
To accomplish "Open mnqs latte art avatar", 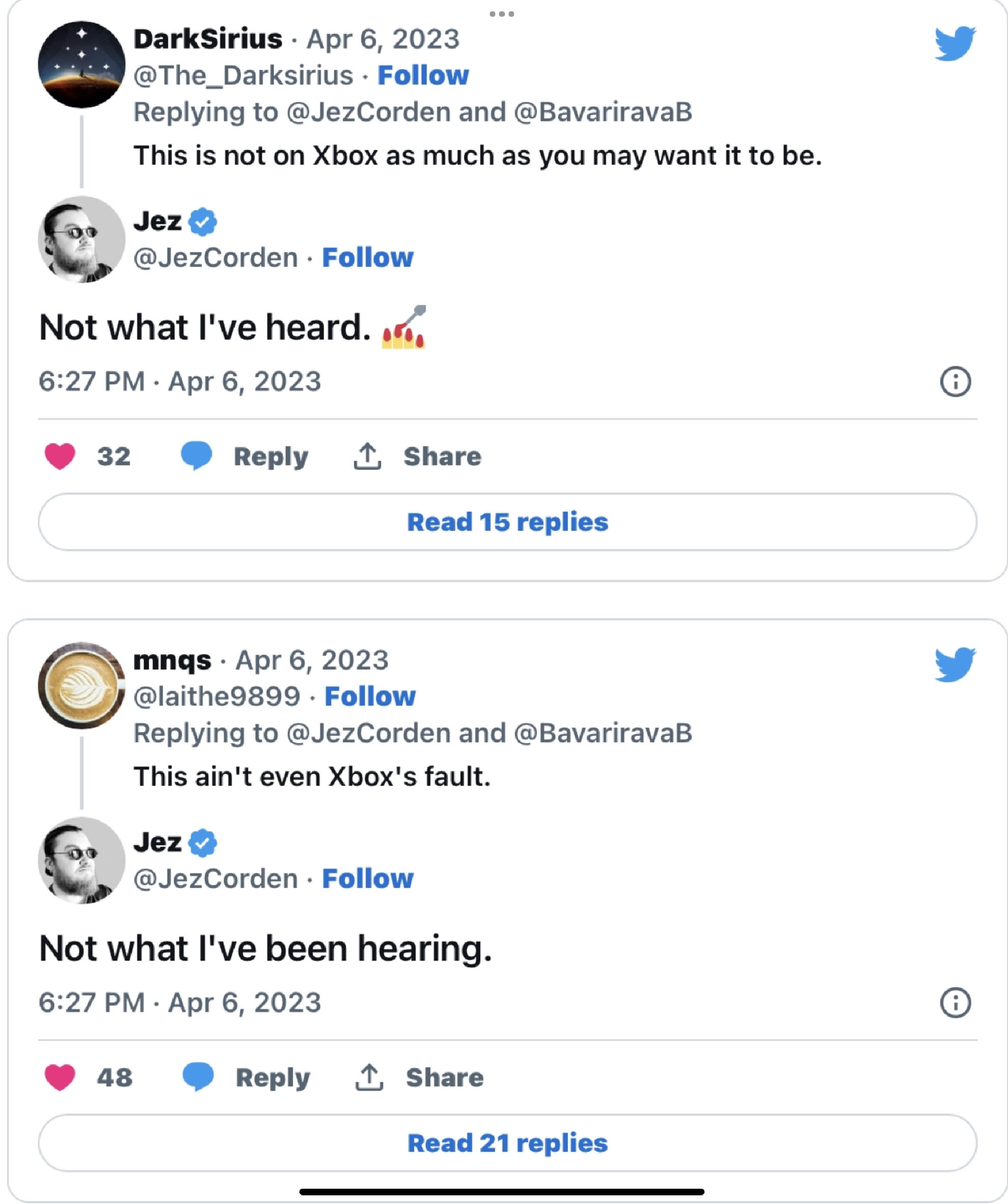I will tap(81, 686).
